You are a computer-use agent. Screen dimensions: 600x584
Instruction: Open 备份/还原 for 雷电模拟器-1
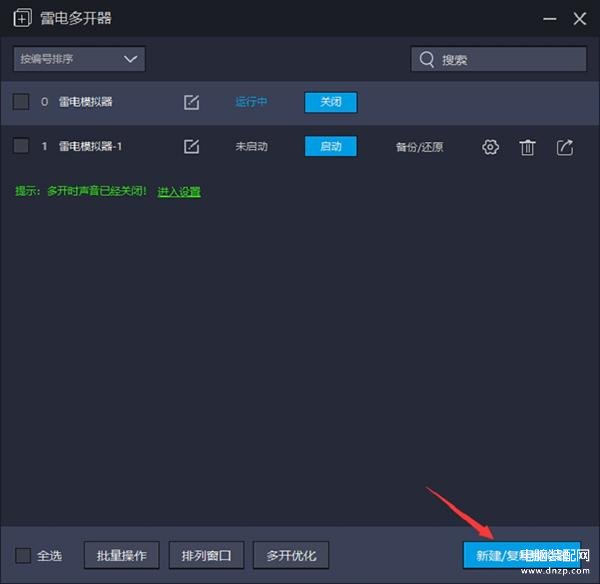click(x=420, y=147)
